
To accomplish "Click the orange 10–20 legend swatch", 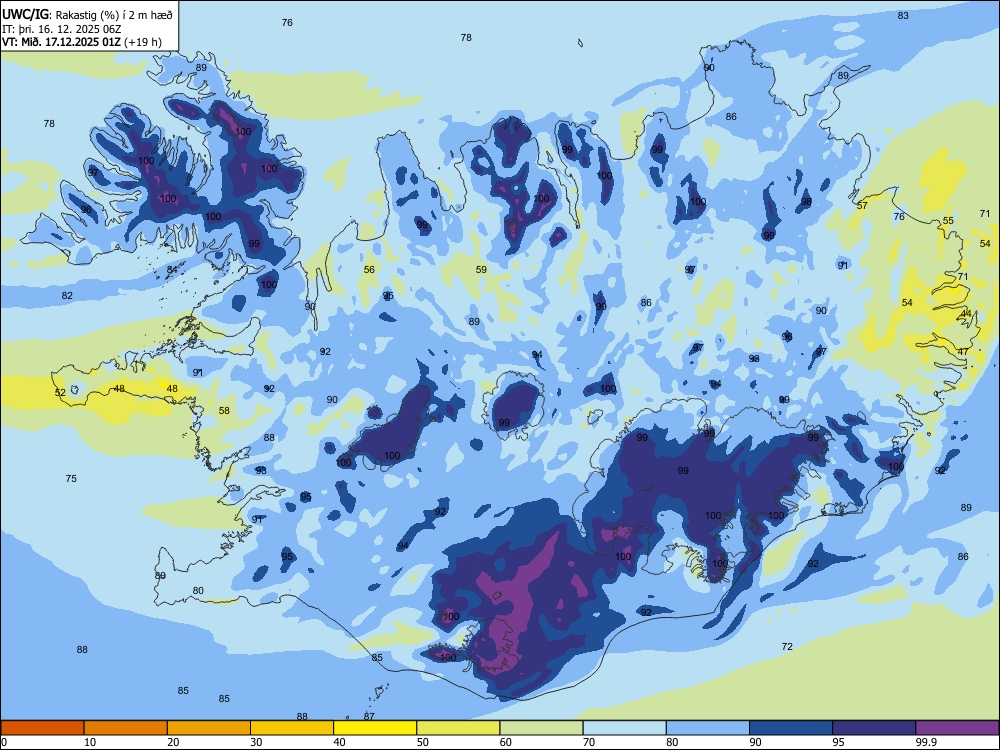I will click(126, 728).
